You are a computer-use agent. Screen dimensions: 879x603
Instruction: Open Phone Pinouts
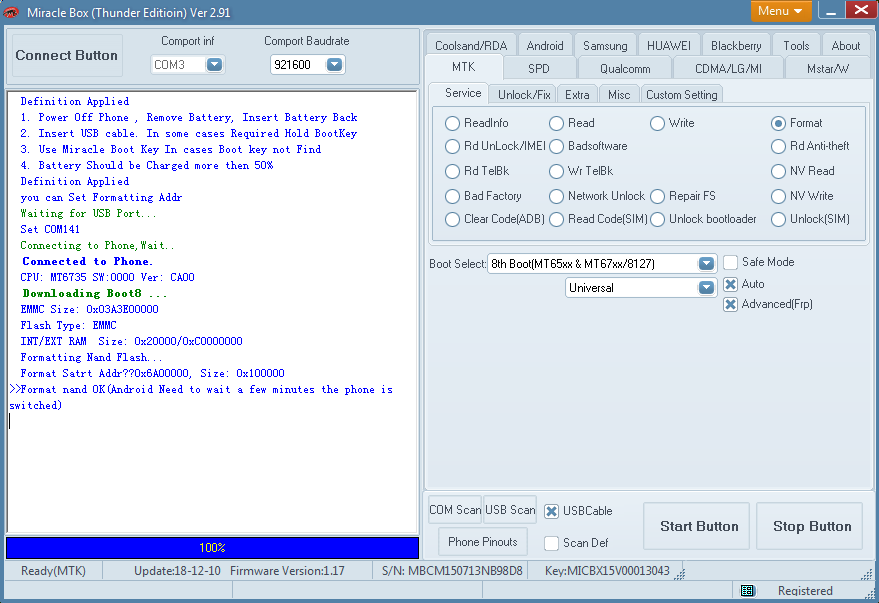click(x=483, y=542)
